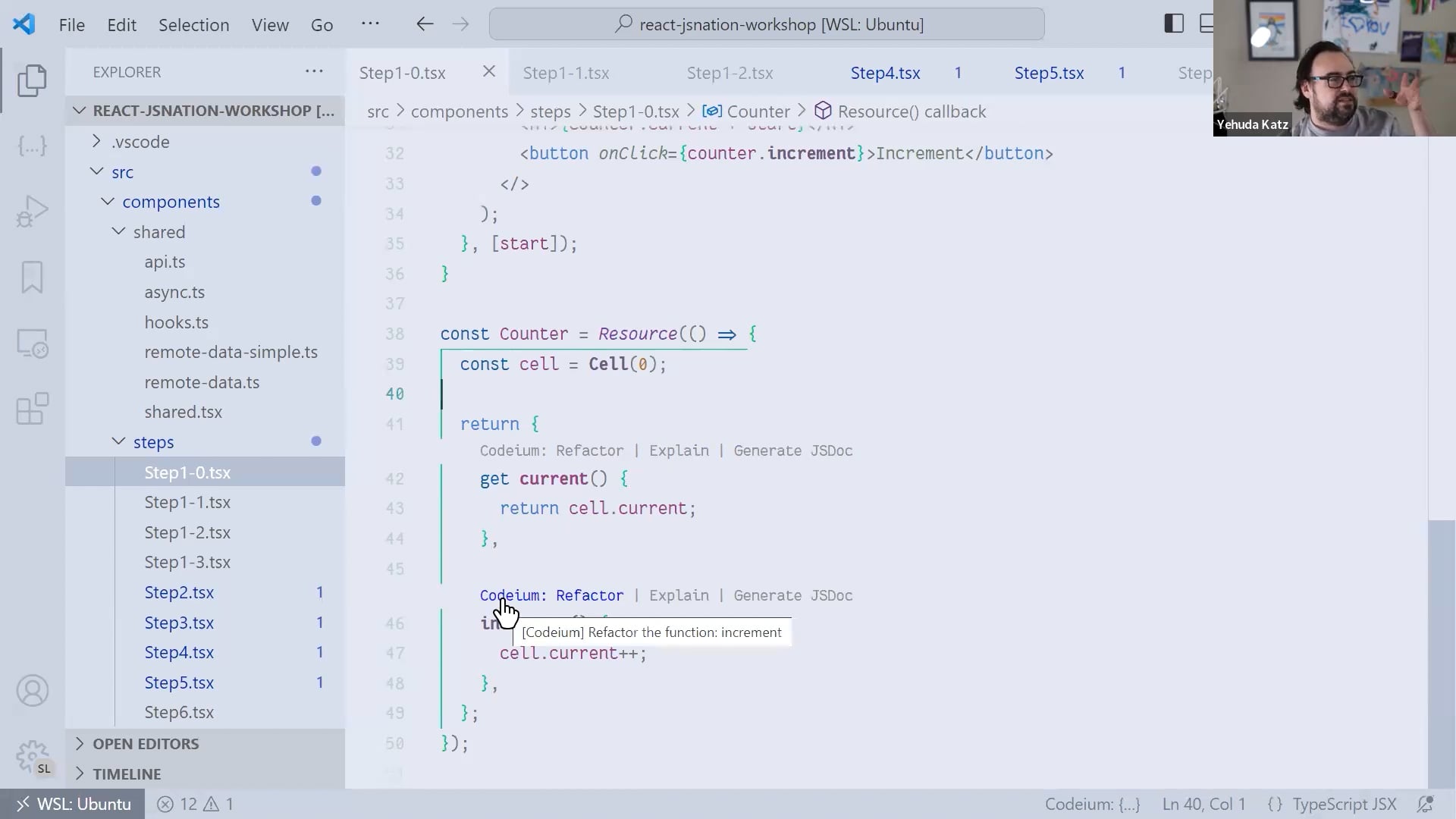Click the notifications bell in status bar
This screenshot has height=819, width=1456.
point(1425,804)
